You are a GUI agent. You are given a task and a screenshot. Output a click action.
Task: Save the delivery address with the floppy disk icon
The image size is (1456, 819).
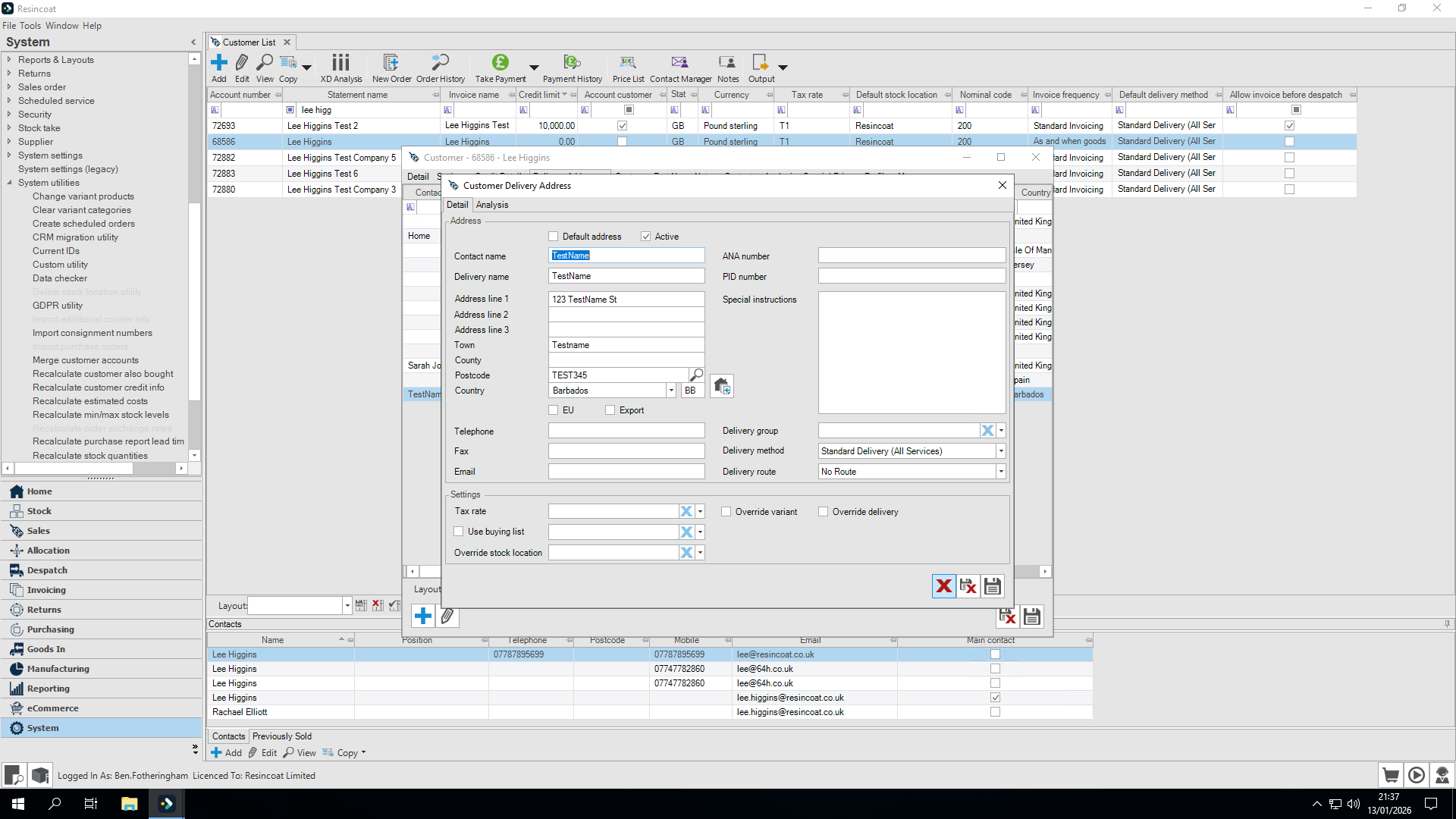coord(992,585)
